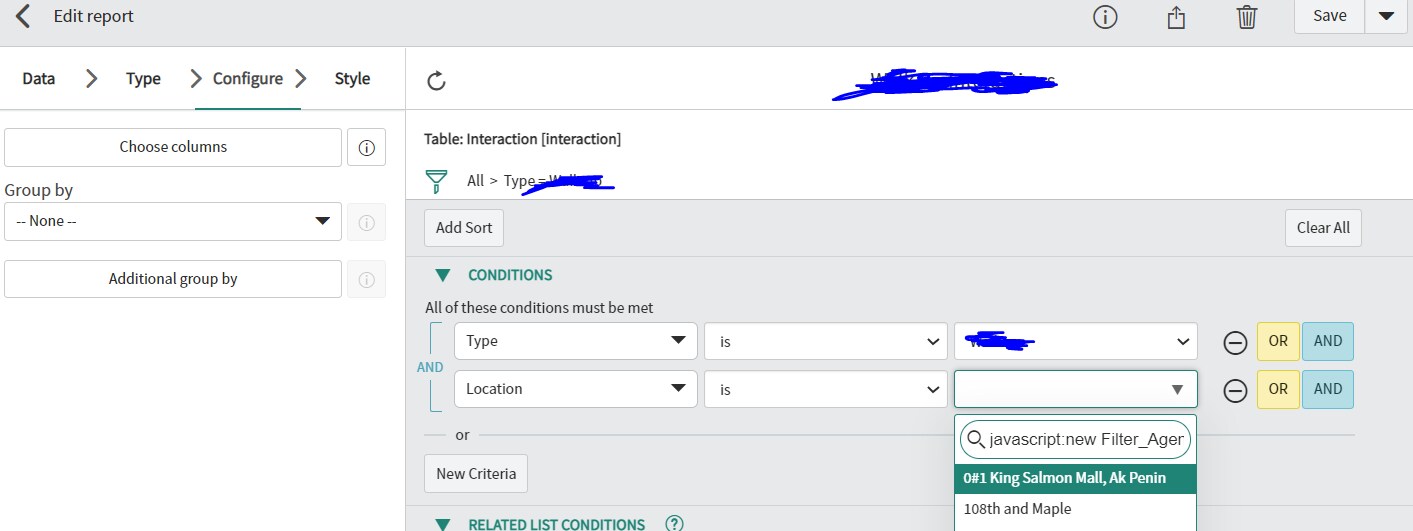
Task: Open the Location field dropdown
Action: [x=575, y=389]
